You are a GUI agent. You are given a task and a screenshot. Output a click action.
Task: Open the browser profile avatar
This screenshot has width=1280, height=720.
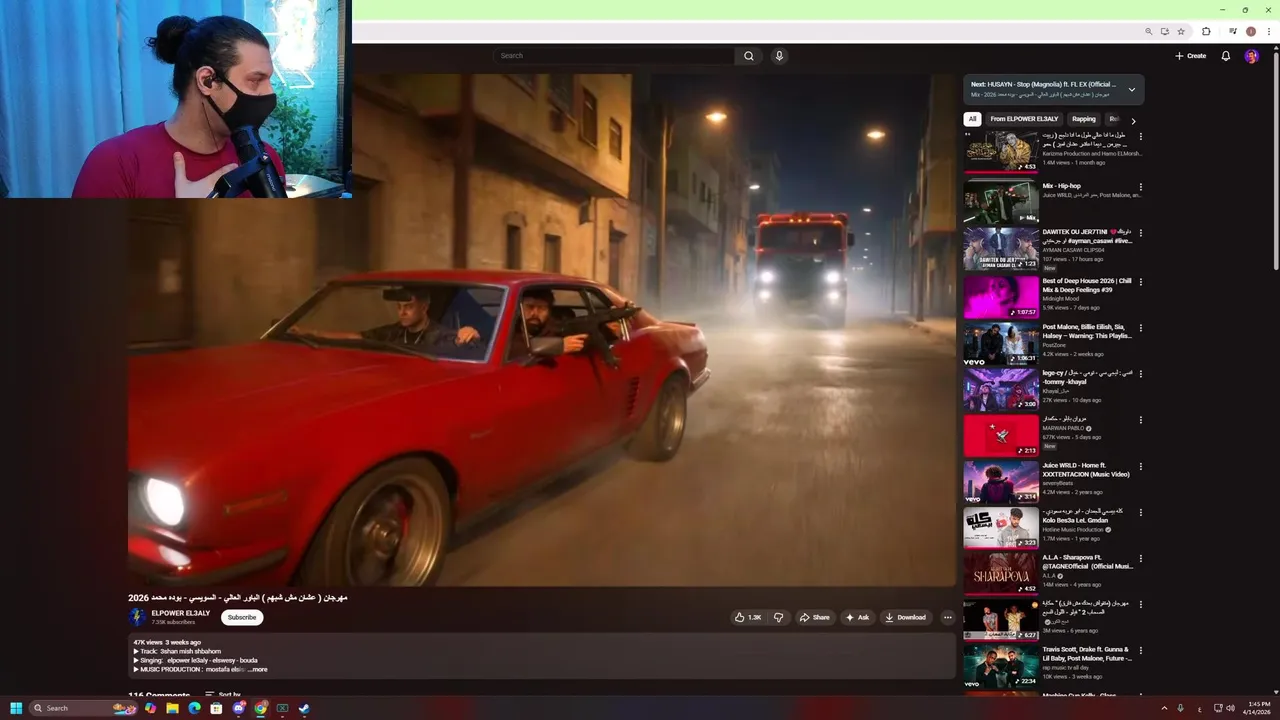pyautogui.click(x=1251, y=32)
